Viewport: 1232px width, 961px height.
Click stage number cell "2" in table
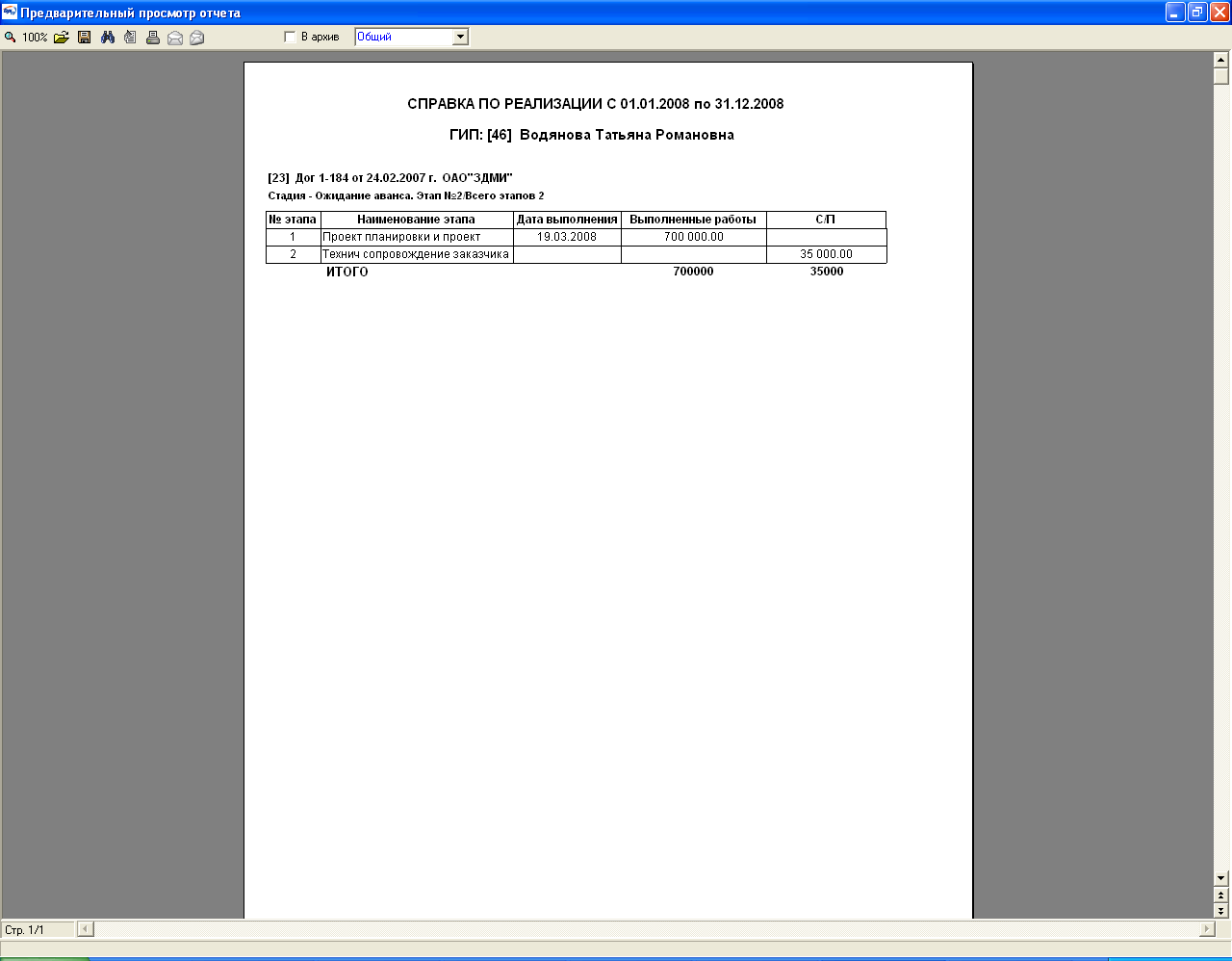click(293, 254)
